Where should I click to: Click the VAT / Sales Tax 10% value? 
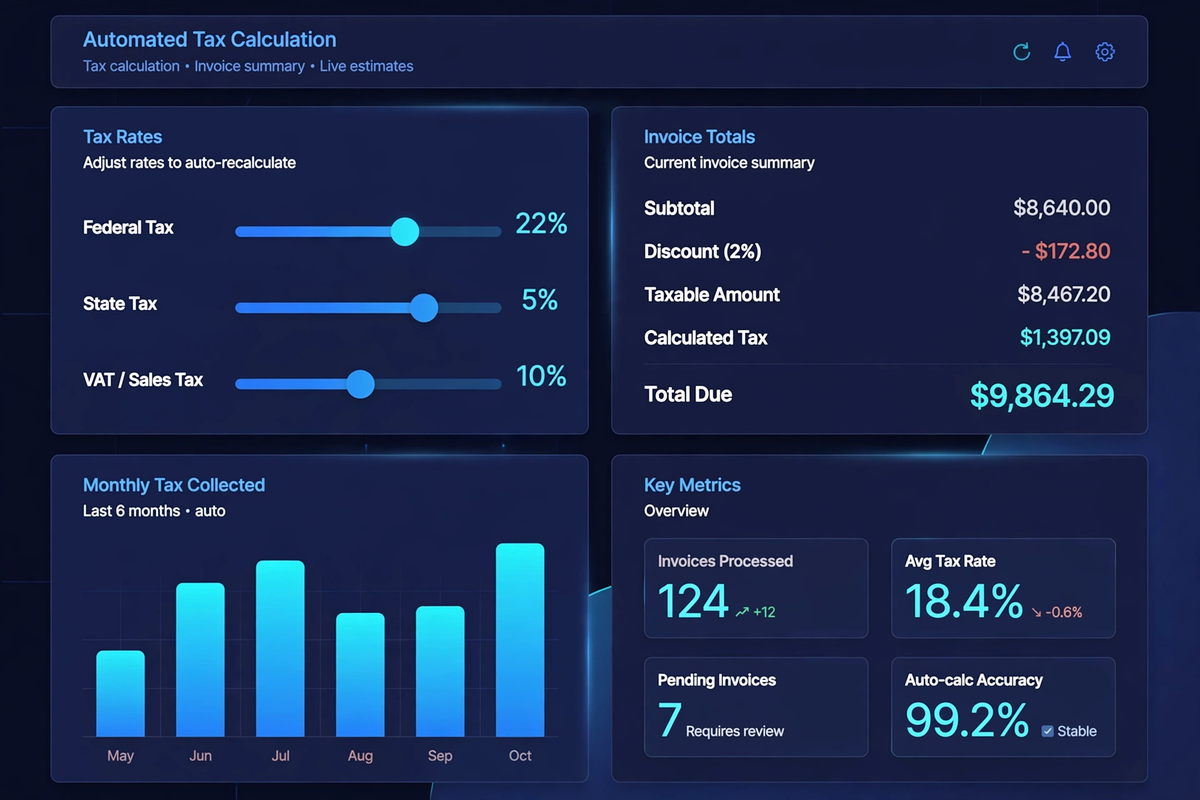coord(541,376)
